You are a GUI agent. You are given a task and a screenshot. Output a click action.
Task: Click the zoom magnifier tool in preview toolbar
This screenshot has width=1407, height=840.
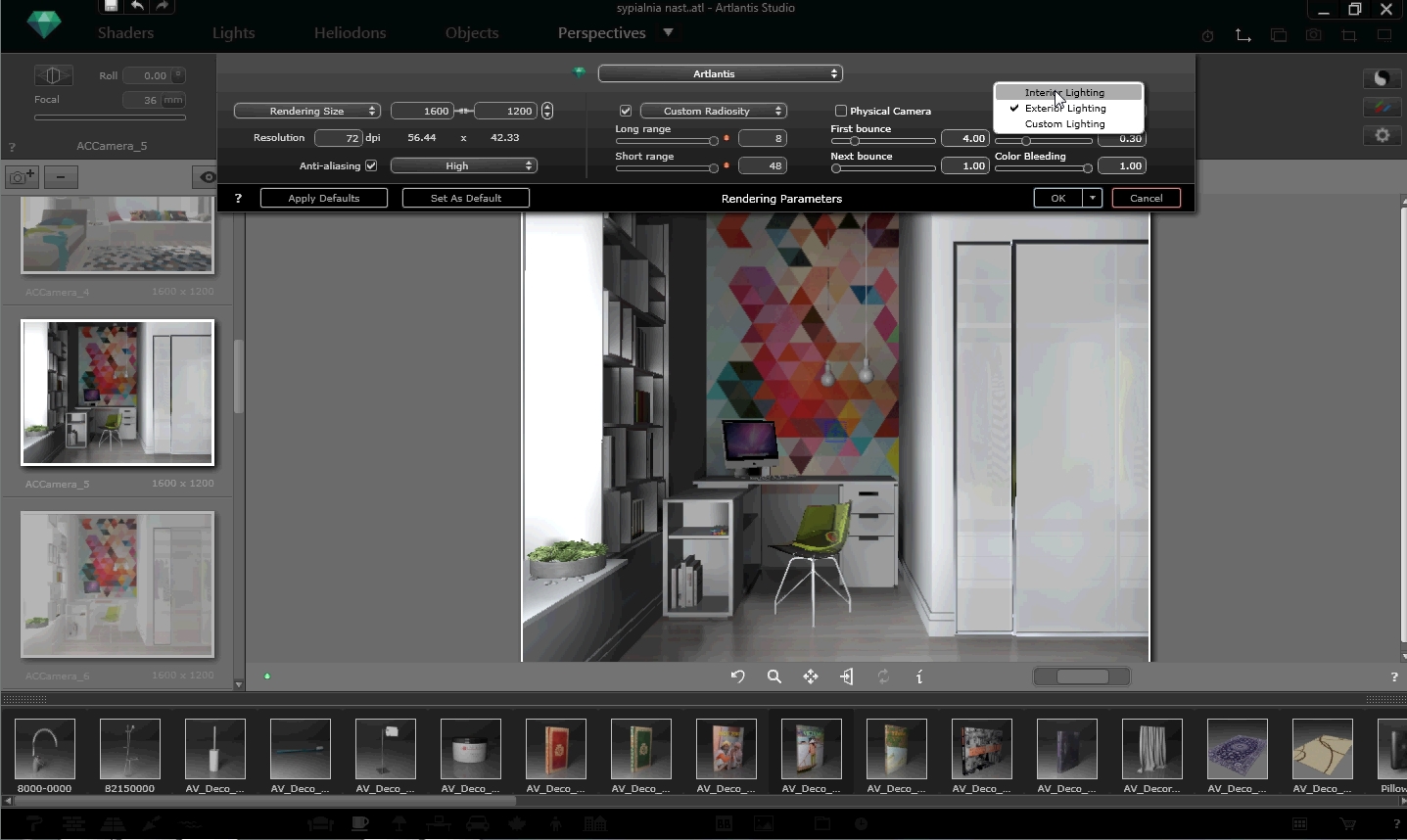774,677
